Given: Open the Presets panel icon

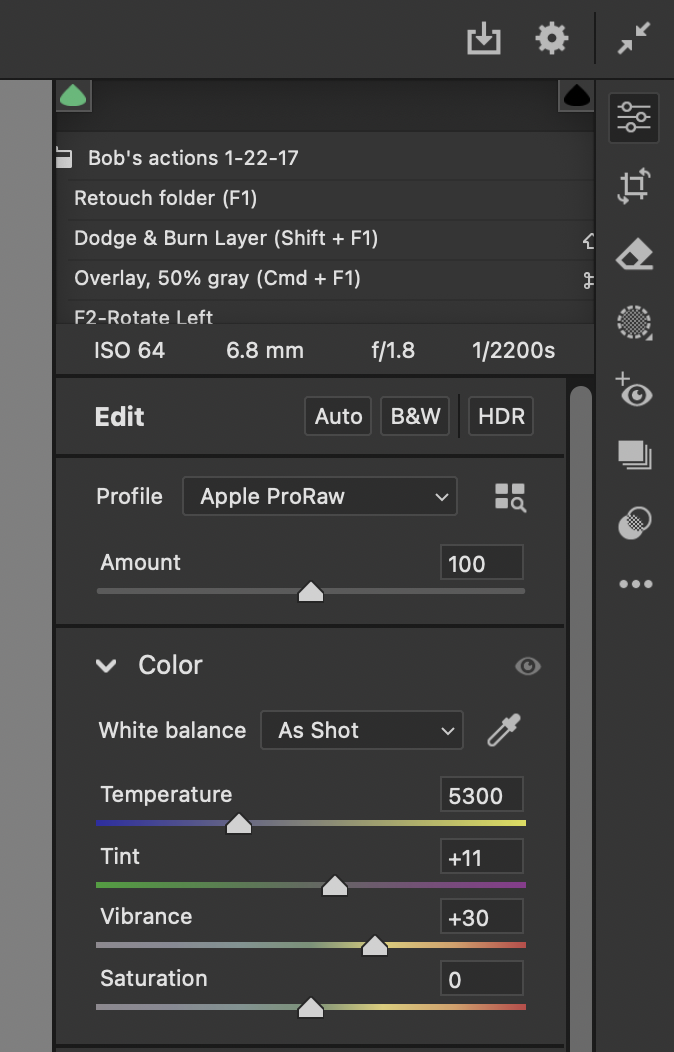Looking at the screenshot, I should tap(634, 522).
